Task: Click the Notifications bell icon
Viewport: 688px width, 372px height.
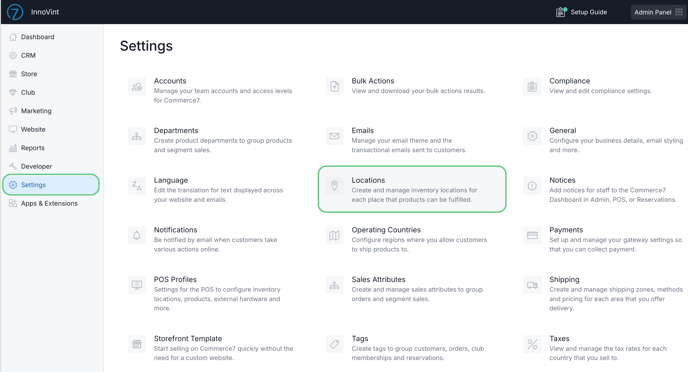Action: 137,236
